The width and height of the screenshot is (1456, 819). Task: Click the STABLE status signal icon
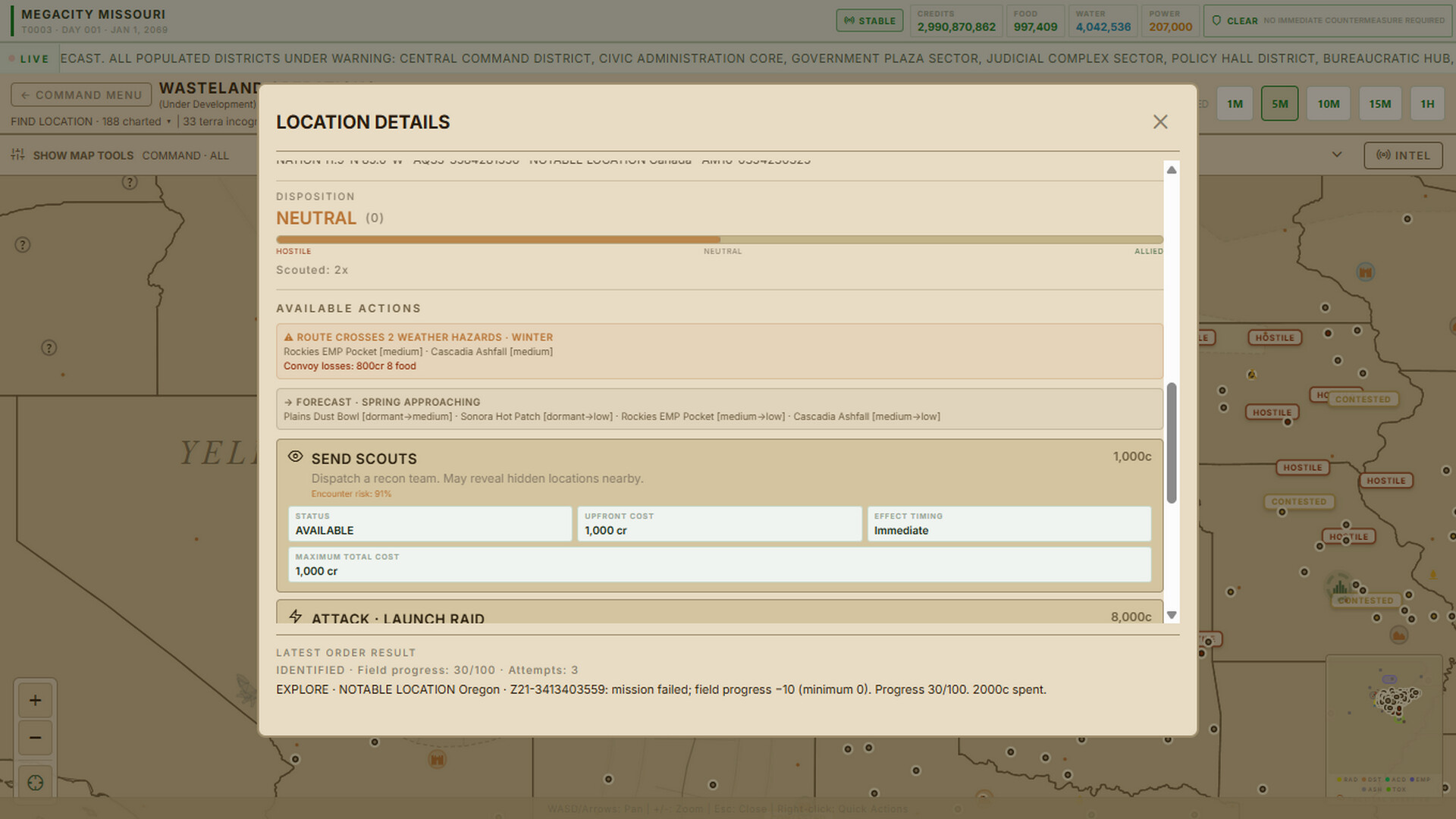pos(849,20)
